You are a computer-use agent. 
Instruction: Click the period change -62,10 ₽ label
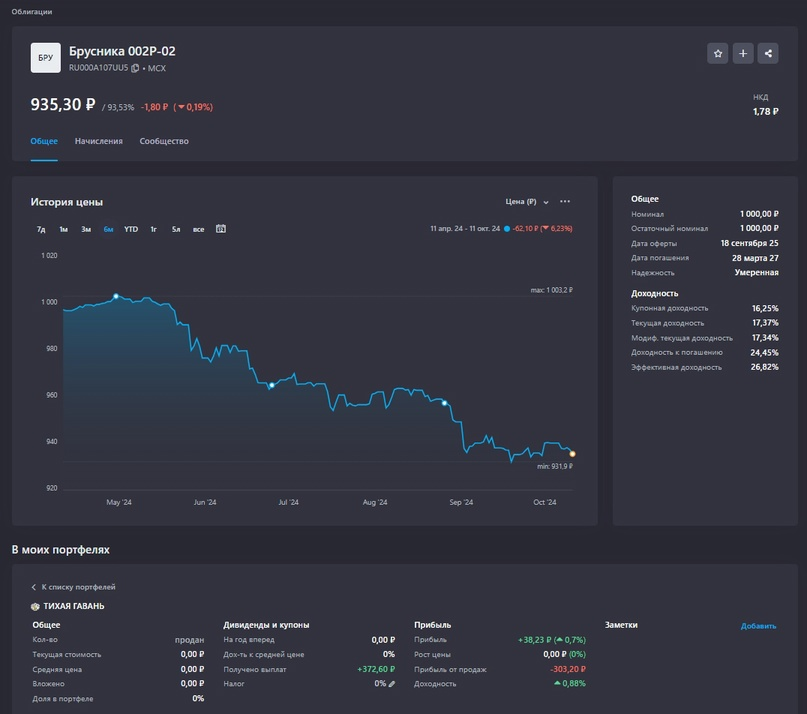(525, 229)
